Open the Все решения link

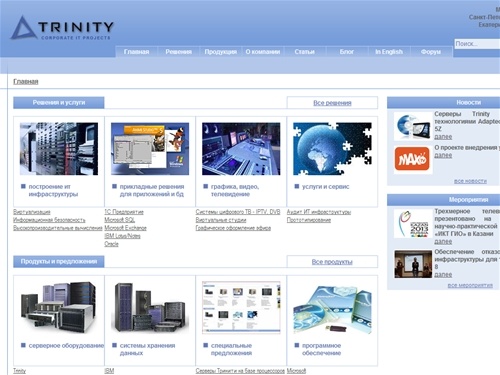point(332,103)
